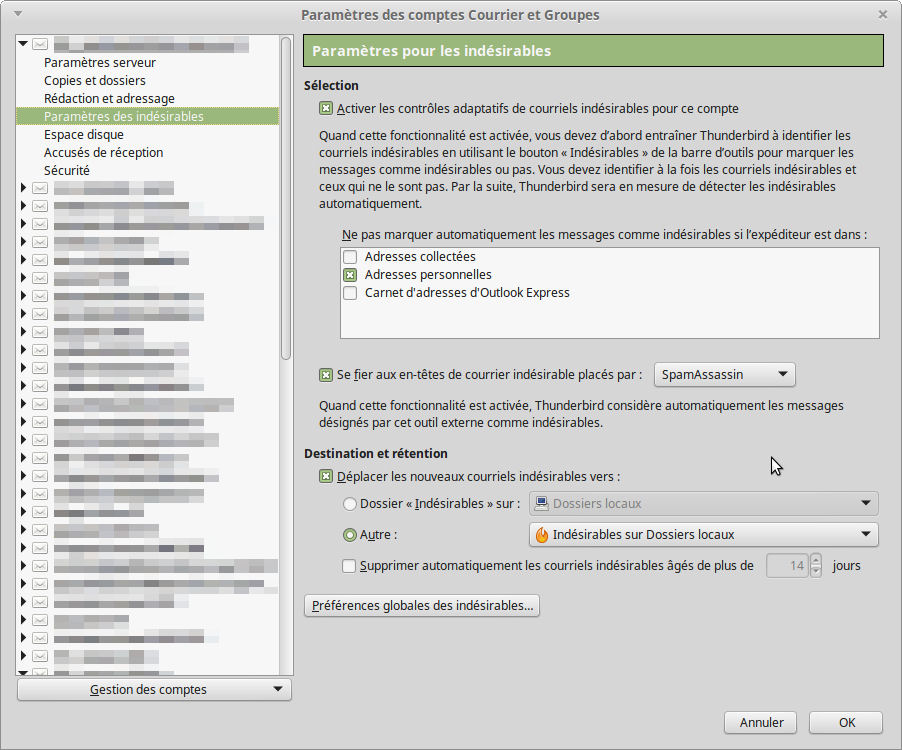Screen dimensions: 902x750
Task: Select the Dossier « Indésirables » sur radio button
Action: point(349,504)
